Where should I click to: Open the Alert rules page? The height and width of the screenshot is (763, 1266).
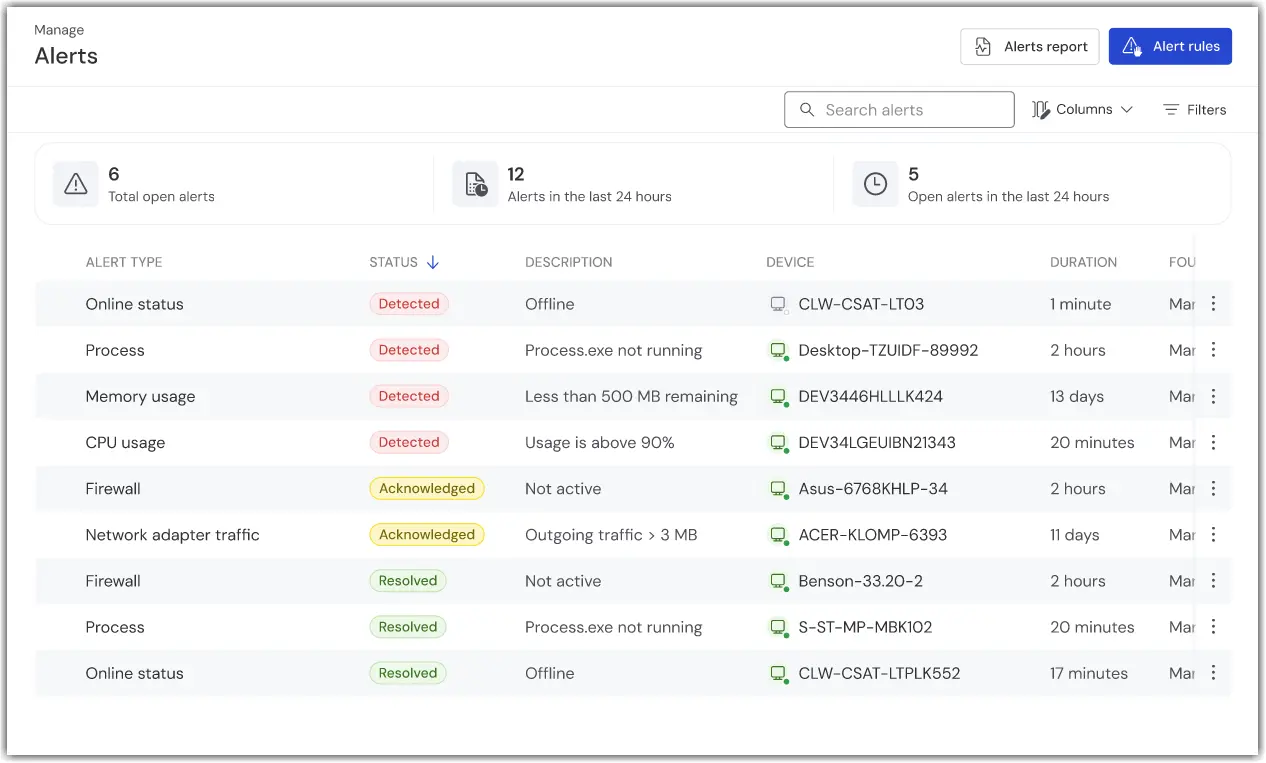tap(1170, 46)
